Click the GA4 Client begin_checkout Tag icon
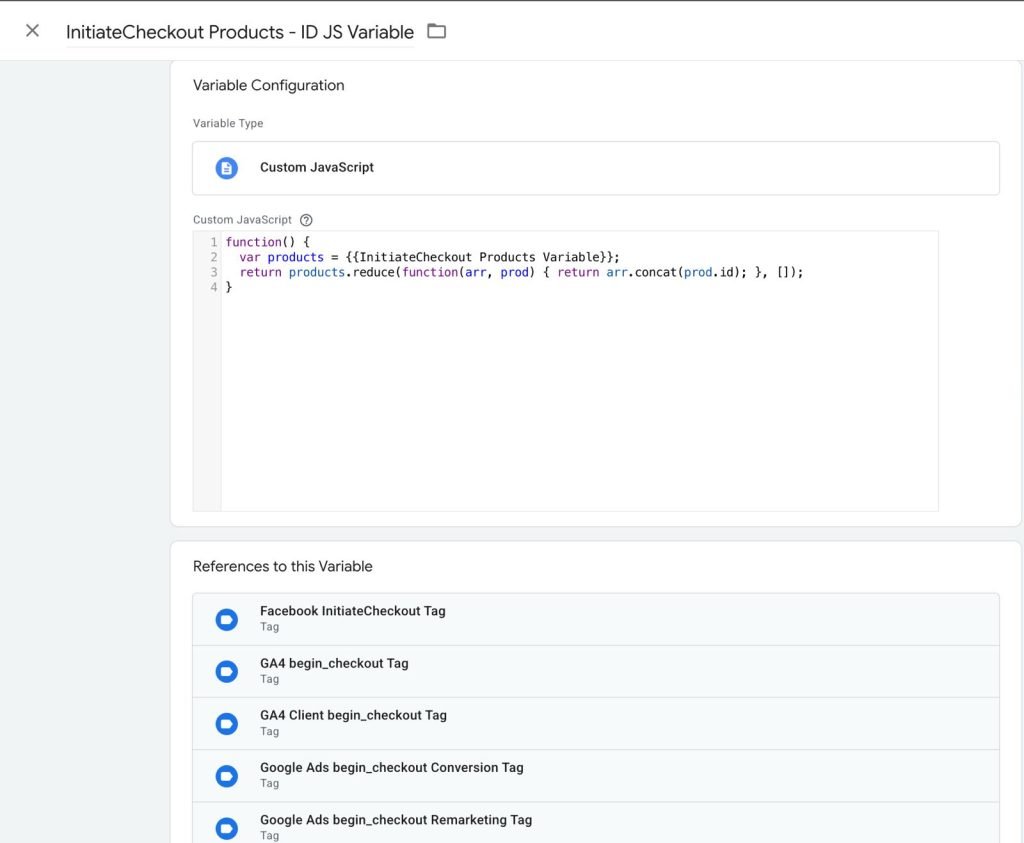The height and width of the screenshot is (843, 1024). [x=227, y=724]
